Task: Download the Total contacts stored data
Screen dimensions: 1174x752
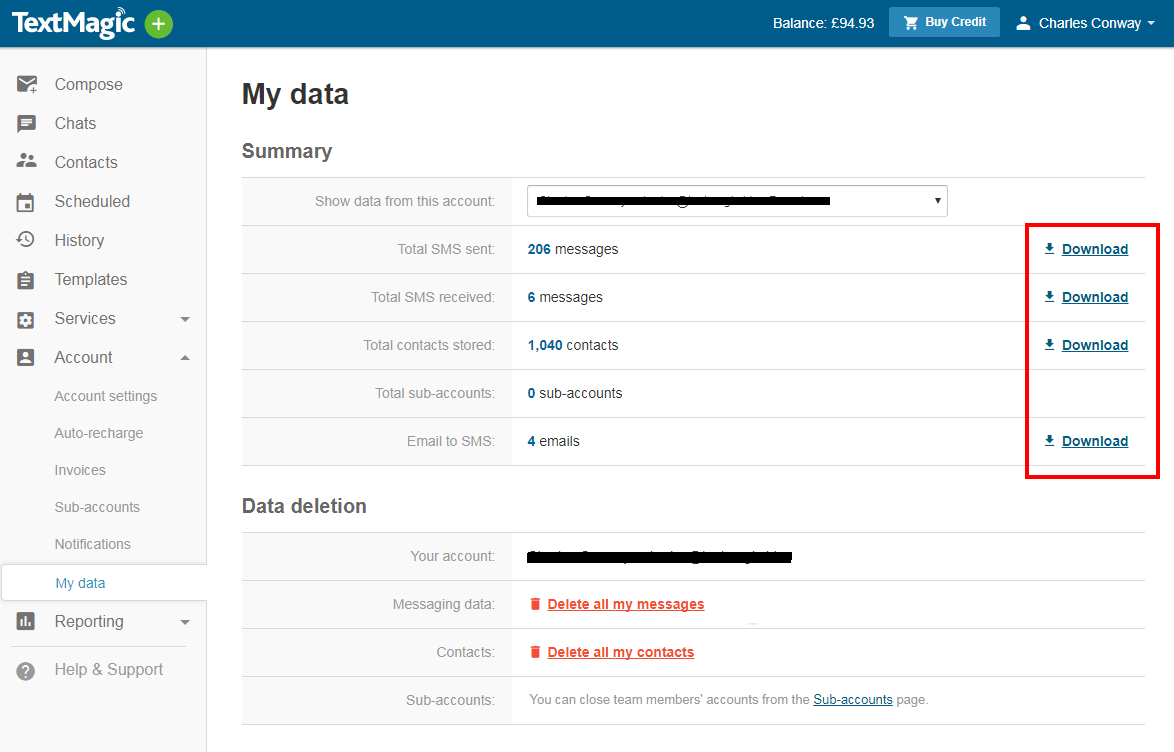Action: pos(1095,345)
